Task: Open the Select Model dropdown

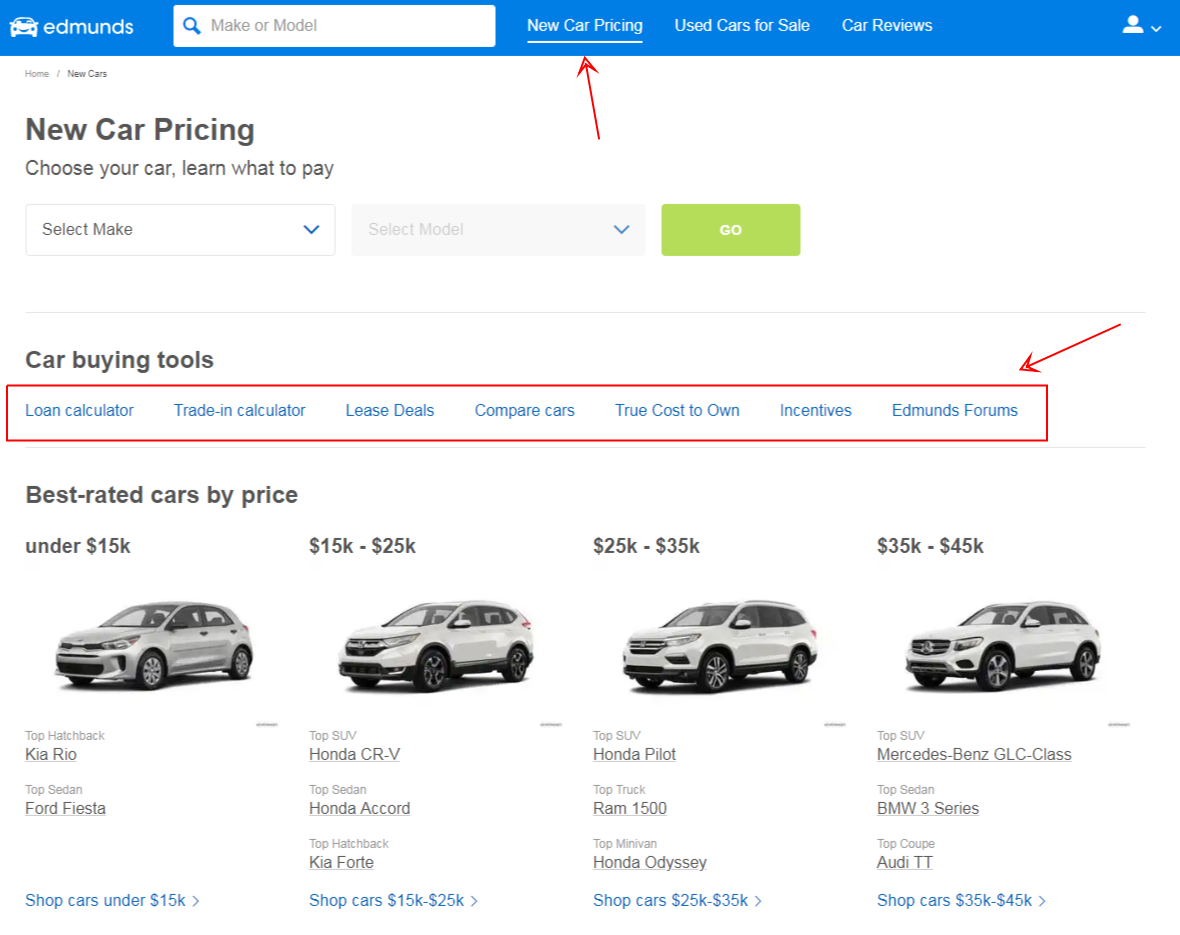Action: tap(498, 230)
